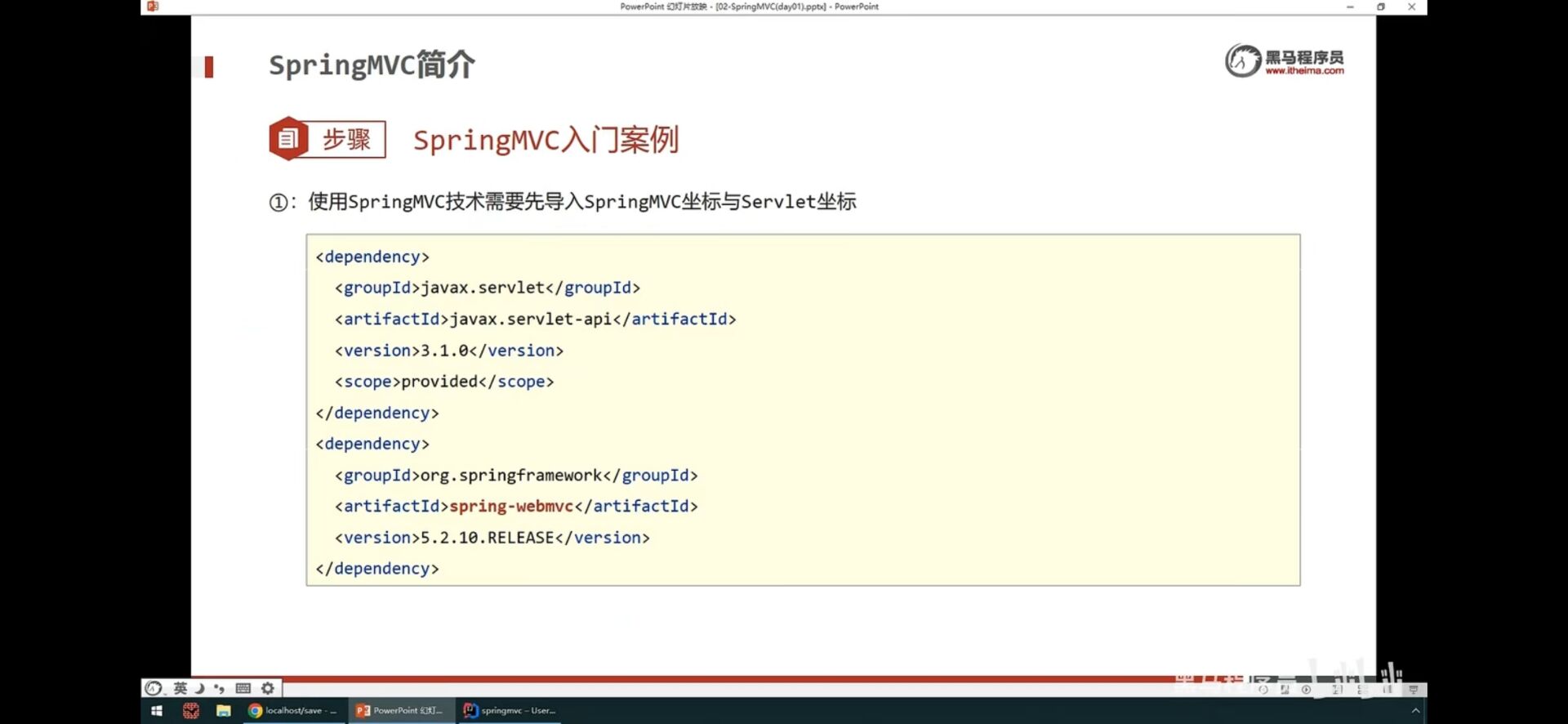Click the 5.2.10.RELEASE version line

492,538
